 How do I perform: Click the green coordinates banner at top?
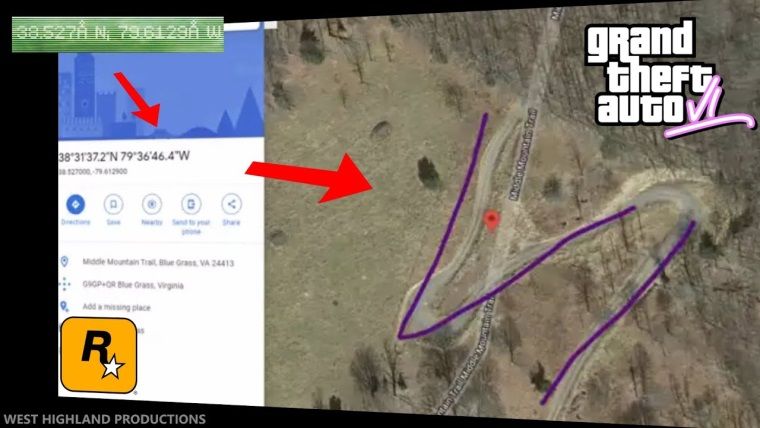click(118, 34)
